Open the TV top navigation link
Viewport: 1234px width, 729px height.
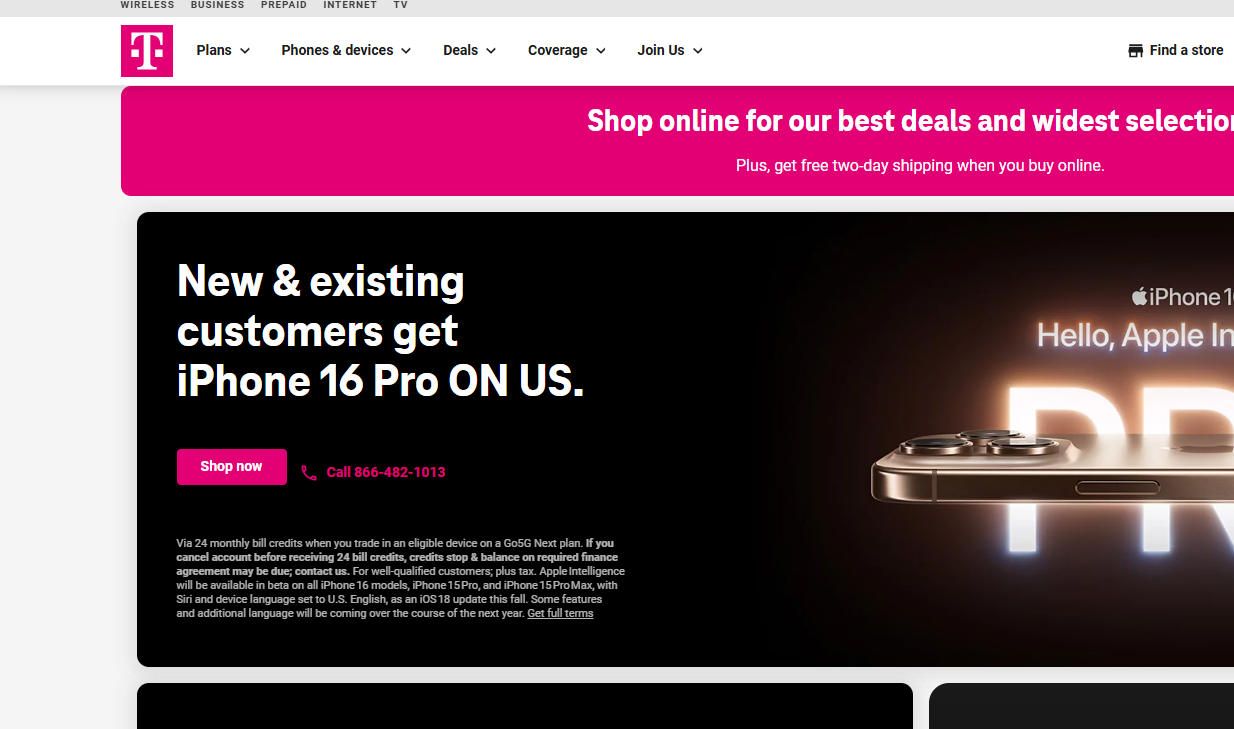coord(400,5)
